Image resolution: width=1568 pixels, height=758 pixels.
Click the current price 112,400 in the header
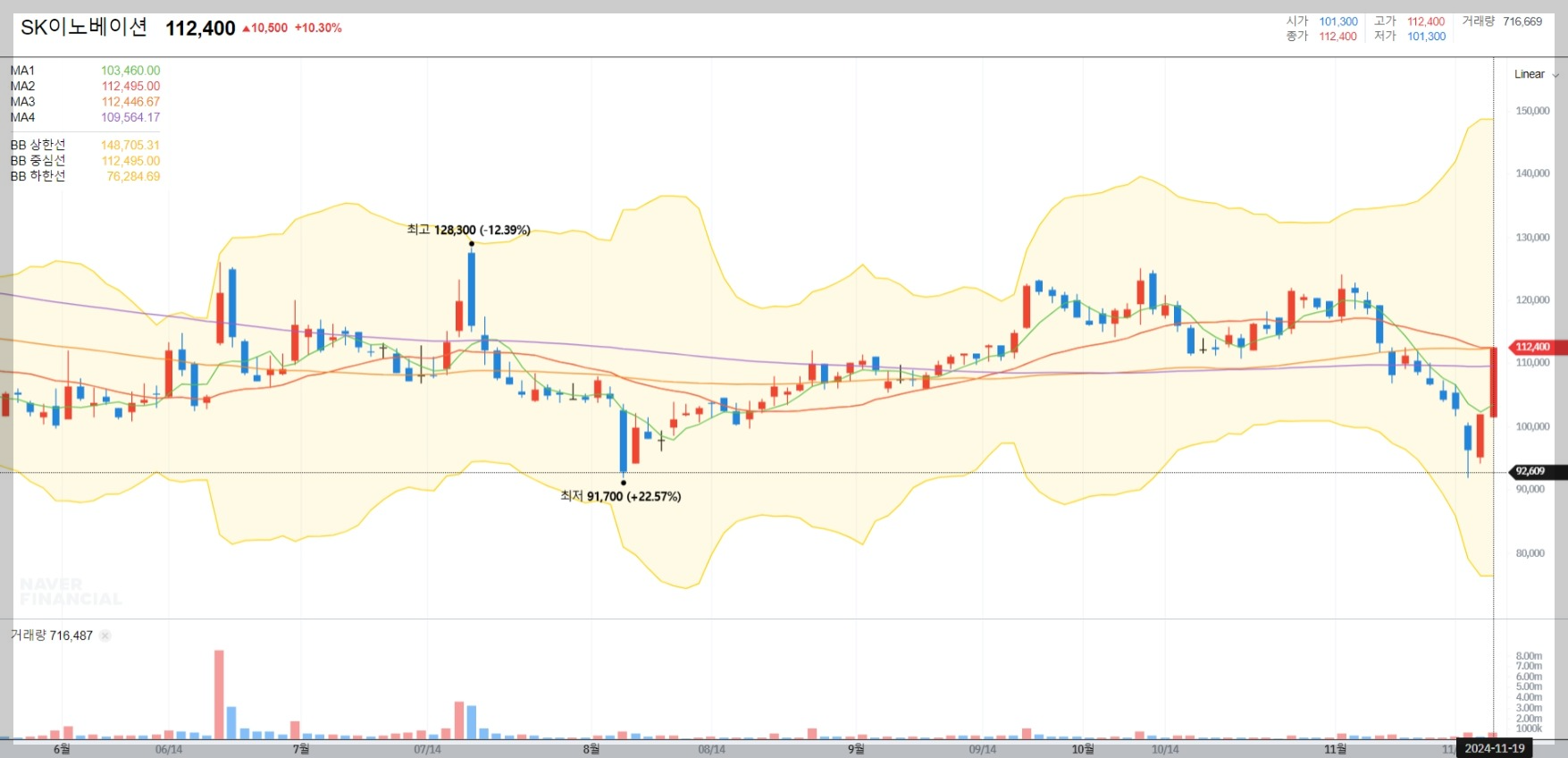200,29
